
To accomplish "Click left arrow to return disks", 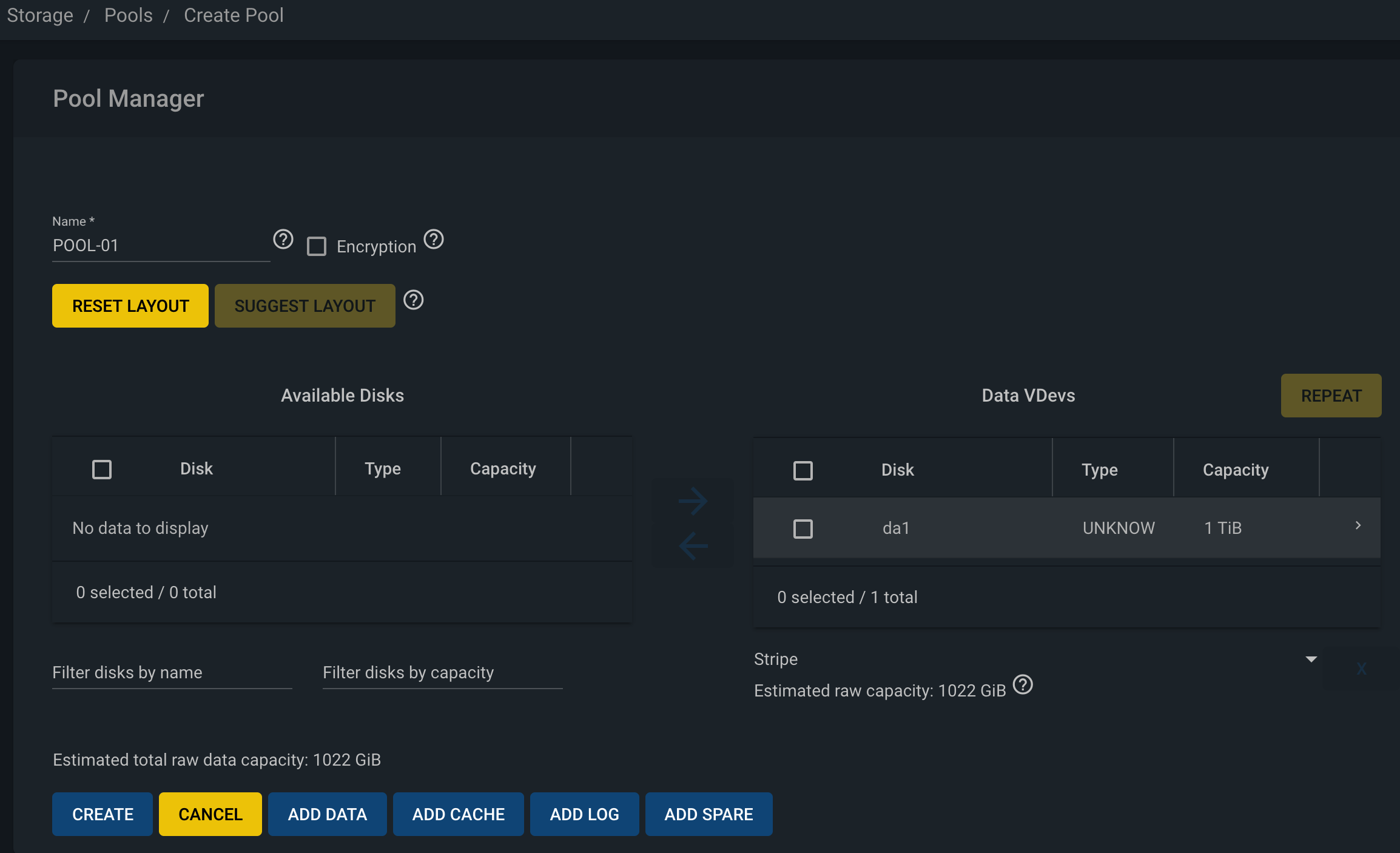I will click(x=693, y=545).
